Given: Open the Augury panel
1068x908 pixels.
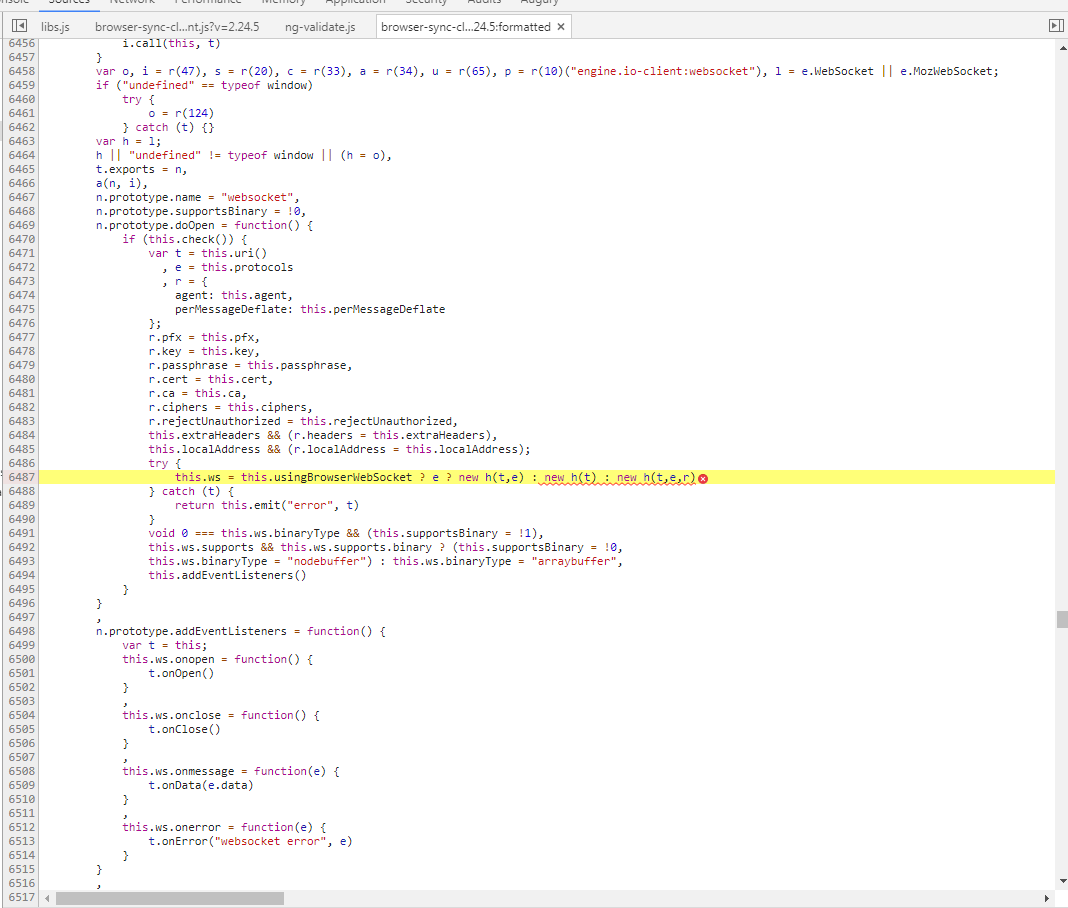Looking at the screenshot, I should coord(540,2).
